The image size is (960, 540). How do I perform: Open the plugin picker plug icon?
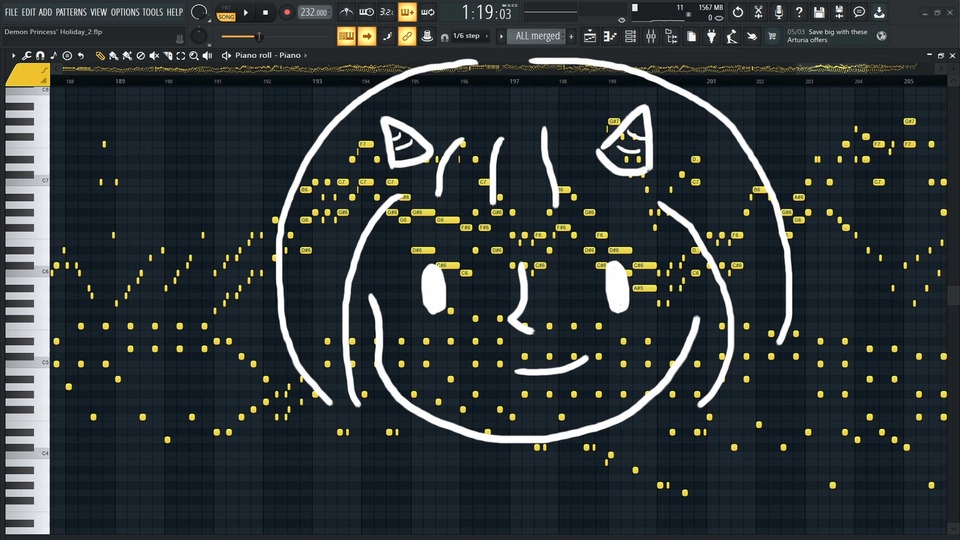pyautogui.click(x=711, y=37)
